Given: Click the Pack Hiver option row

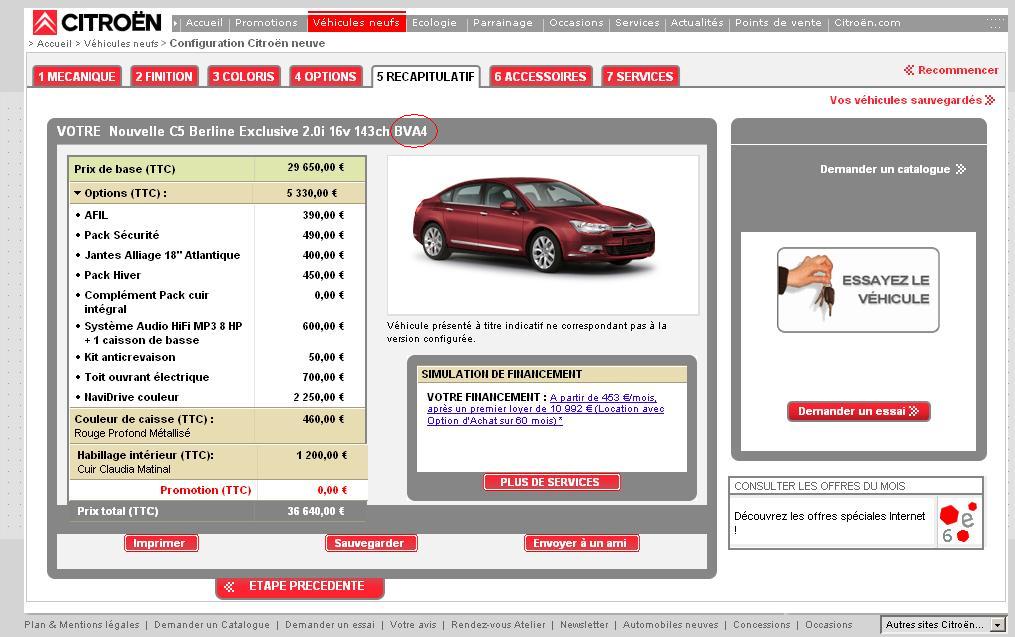Looking at the screenshot, I should click(217, 275).
